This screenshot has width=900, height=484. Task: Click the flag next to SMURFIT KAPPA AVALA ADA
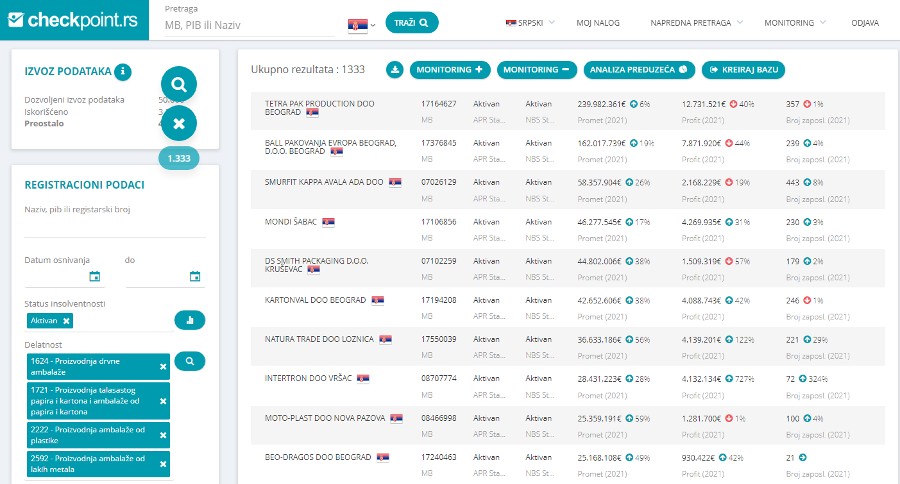tap(395, 183)
